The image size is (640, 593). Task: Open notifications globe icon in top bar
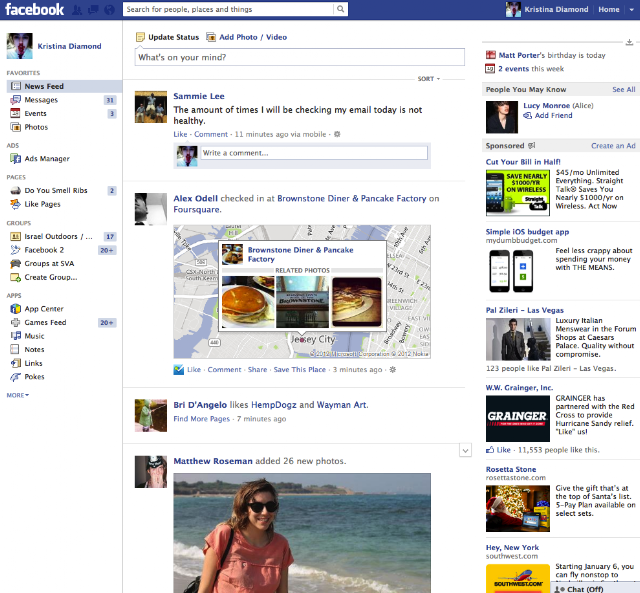tap(109, 9)
